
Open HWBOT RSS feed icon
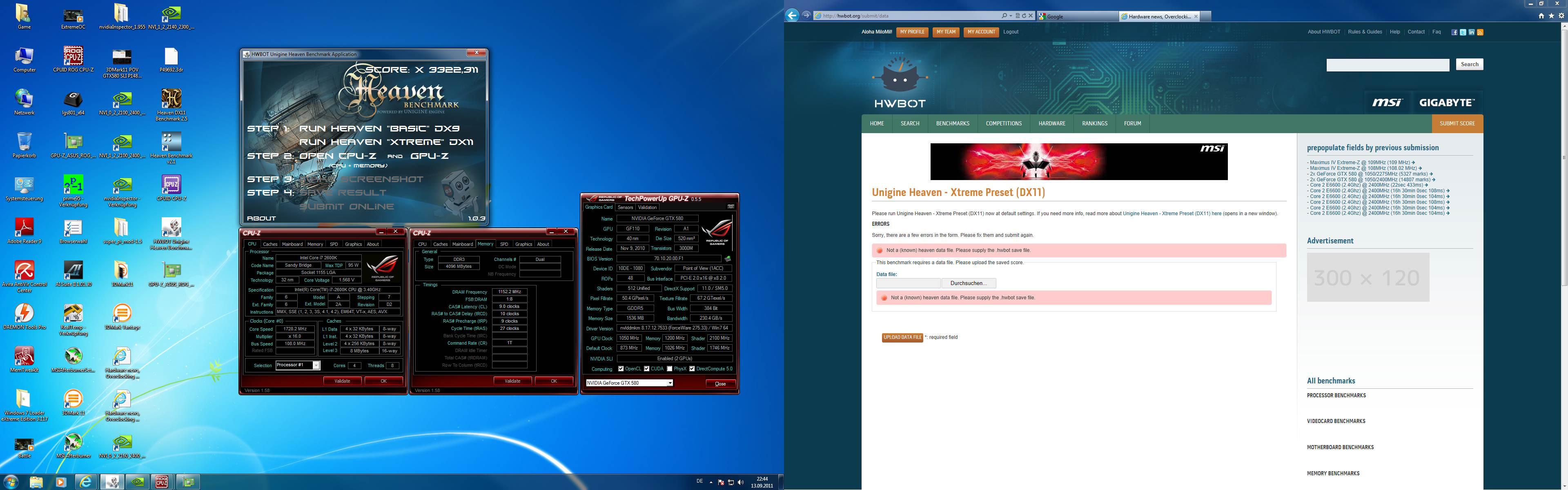click(x=1480, y=32)
